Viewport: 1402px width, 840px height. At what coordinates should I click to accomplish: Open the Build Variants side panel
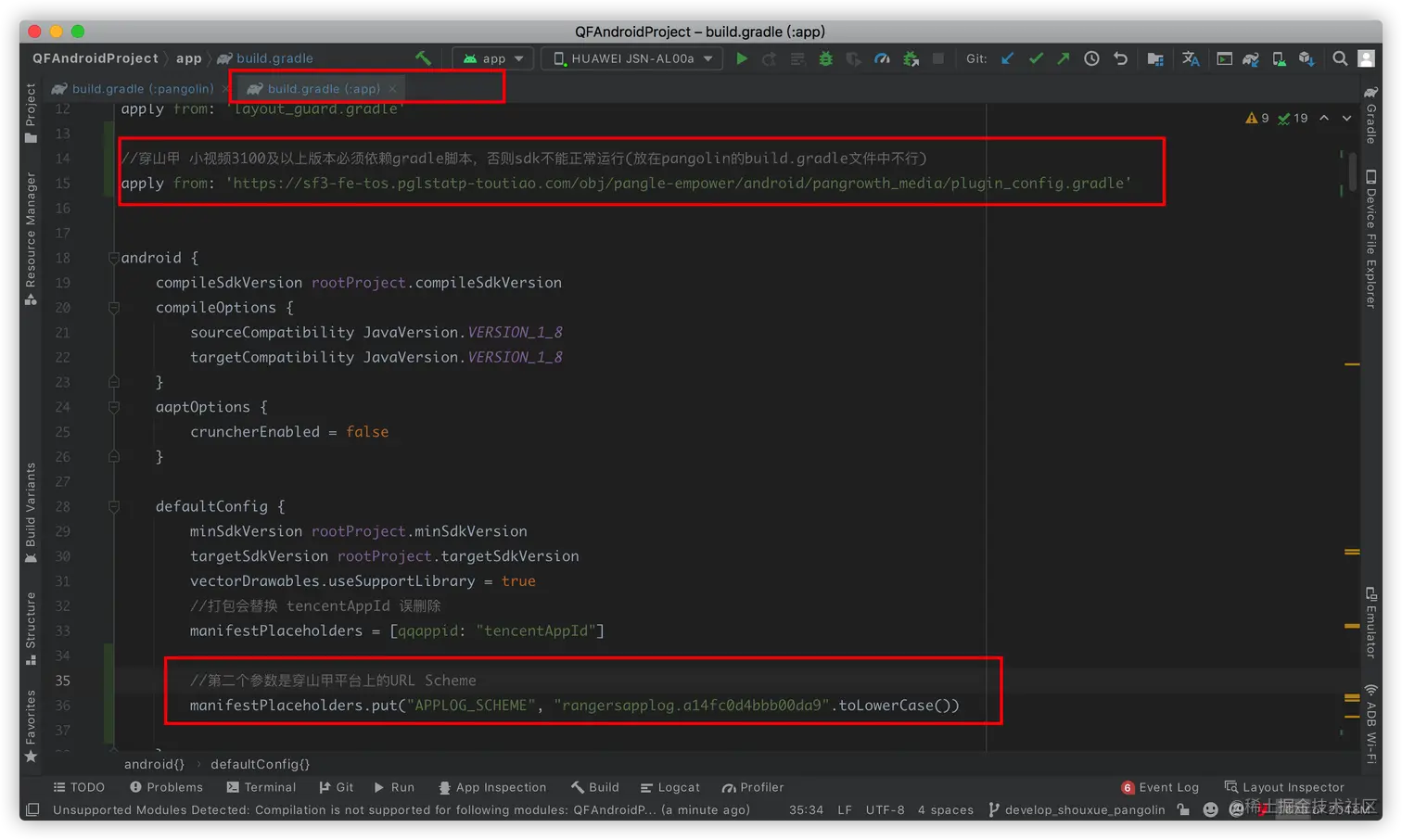click(31, 513)
